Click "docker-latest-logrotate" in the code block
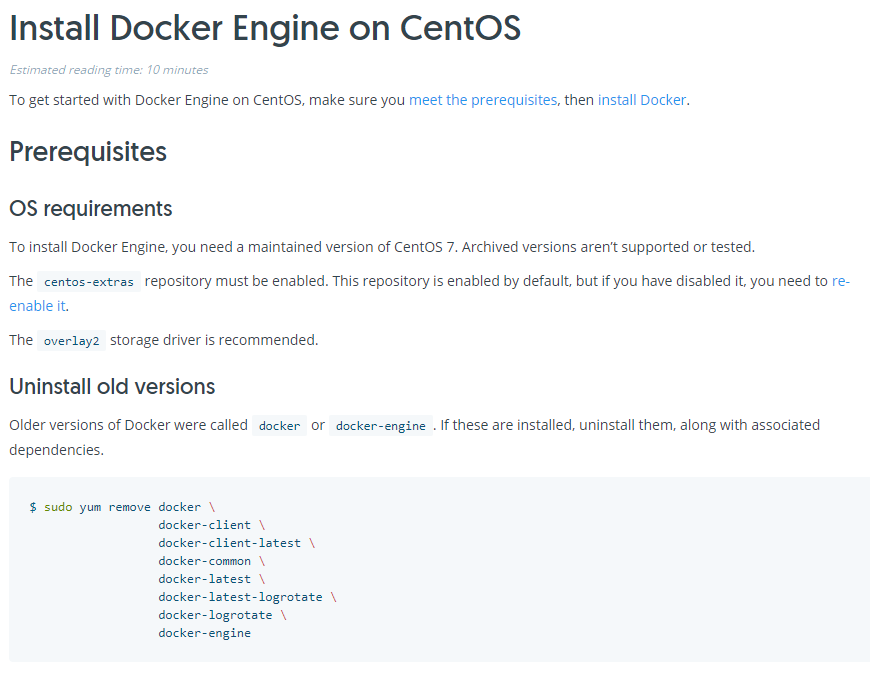The image size is (870, 674). 240,597
